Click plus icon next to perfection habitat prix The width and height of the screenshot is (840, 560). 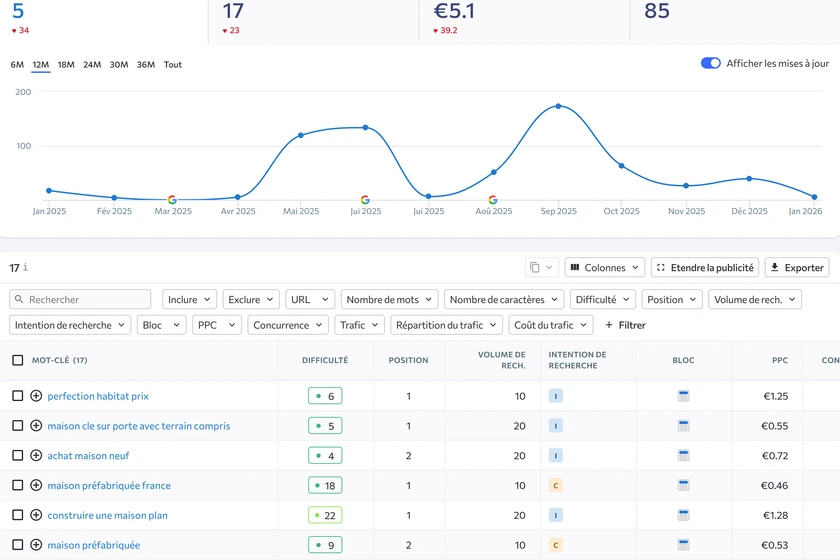(x=36, y=396)
